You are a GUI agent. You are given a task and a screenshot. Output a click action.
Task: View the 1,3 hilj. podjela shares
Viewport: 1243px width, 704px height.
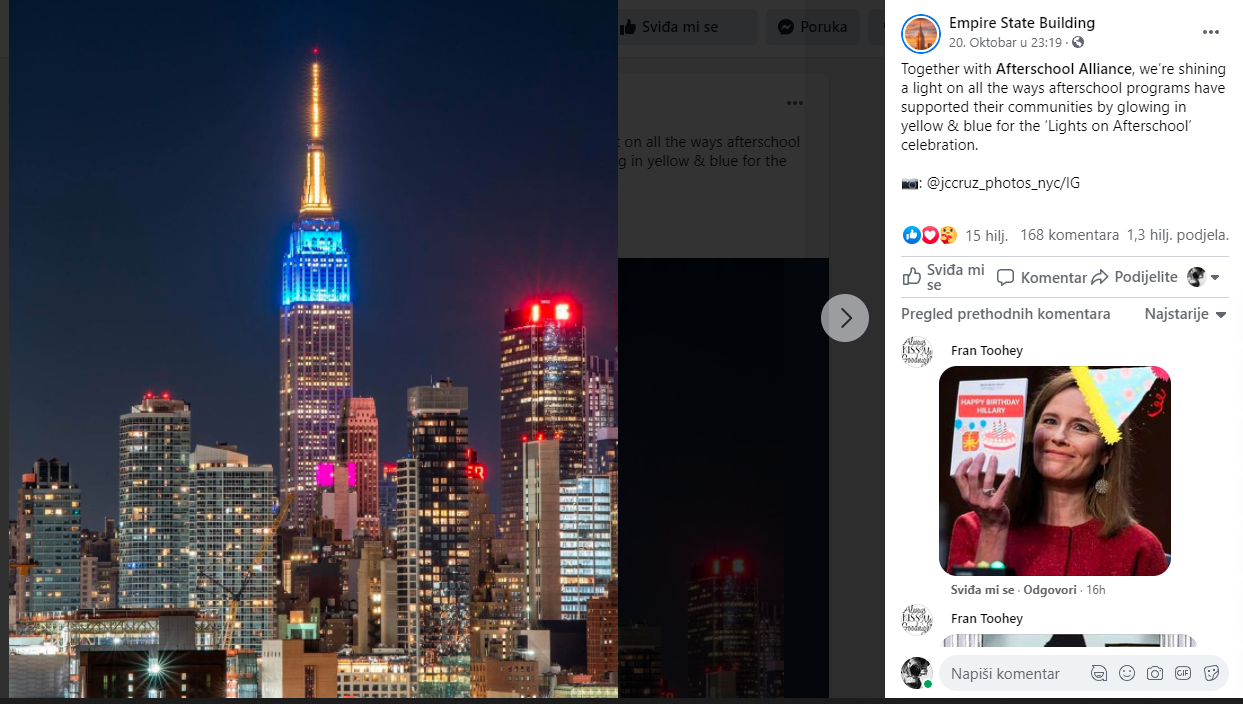(1177, 235)
